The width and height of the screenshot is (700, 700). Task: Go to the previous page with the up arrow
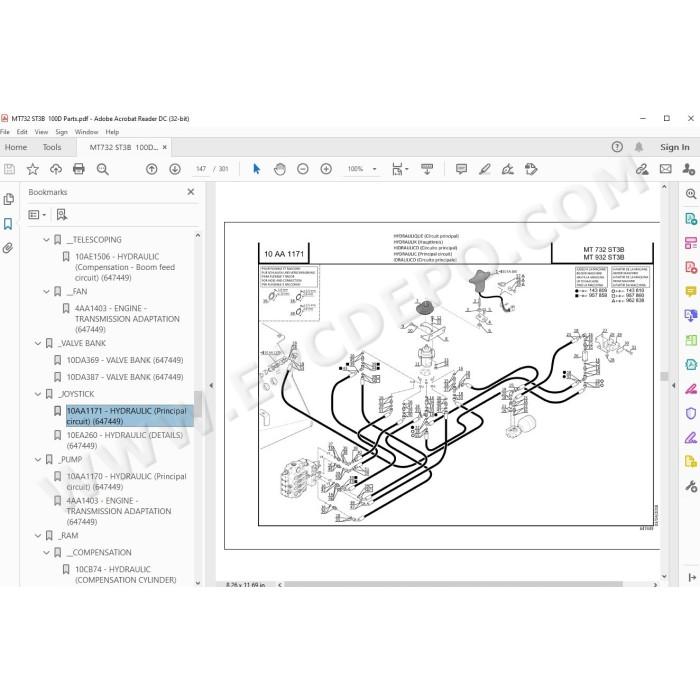tap(152, 169)
